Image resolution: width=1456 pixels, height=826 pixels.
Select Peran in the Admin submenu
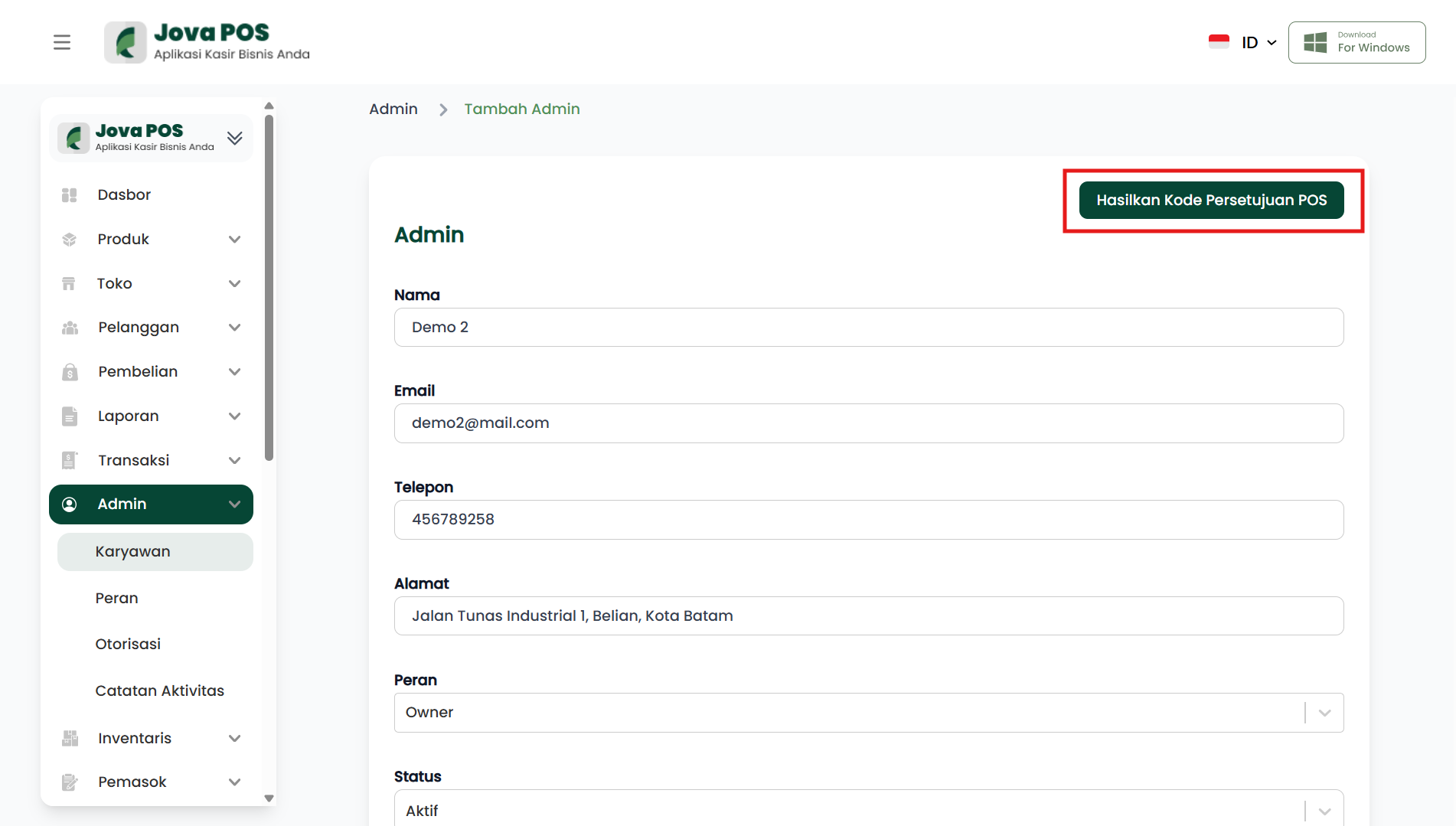pyautogui.click(x=117, y=598)
